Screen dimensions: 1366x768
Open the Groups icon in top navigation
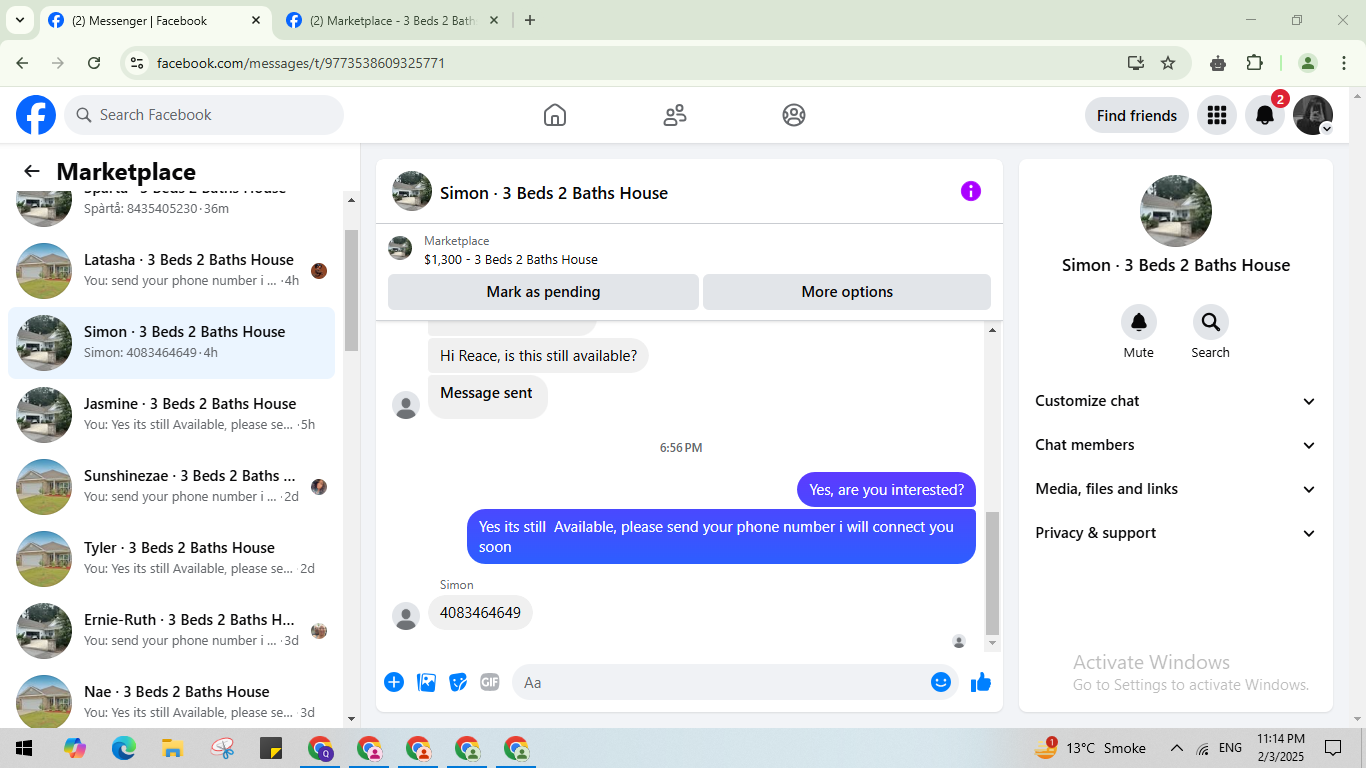(x=794, y=115)
